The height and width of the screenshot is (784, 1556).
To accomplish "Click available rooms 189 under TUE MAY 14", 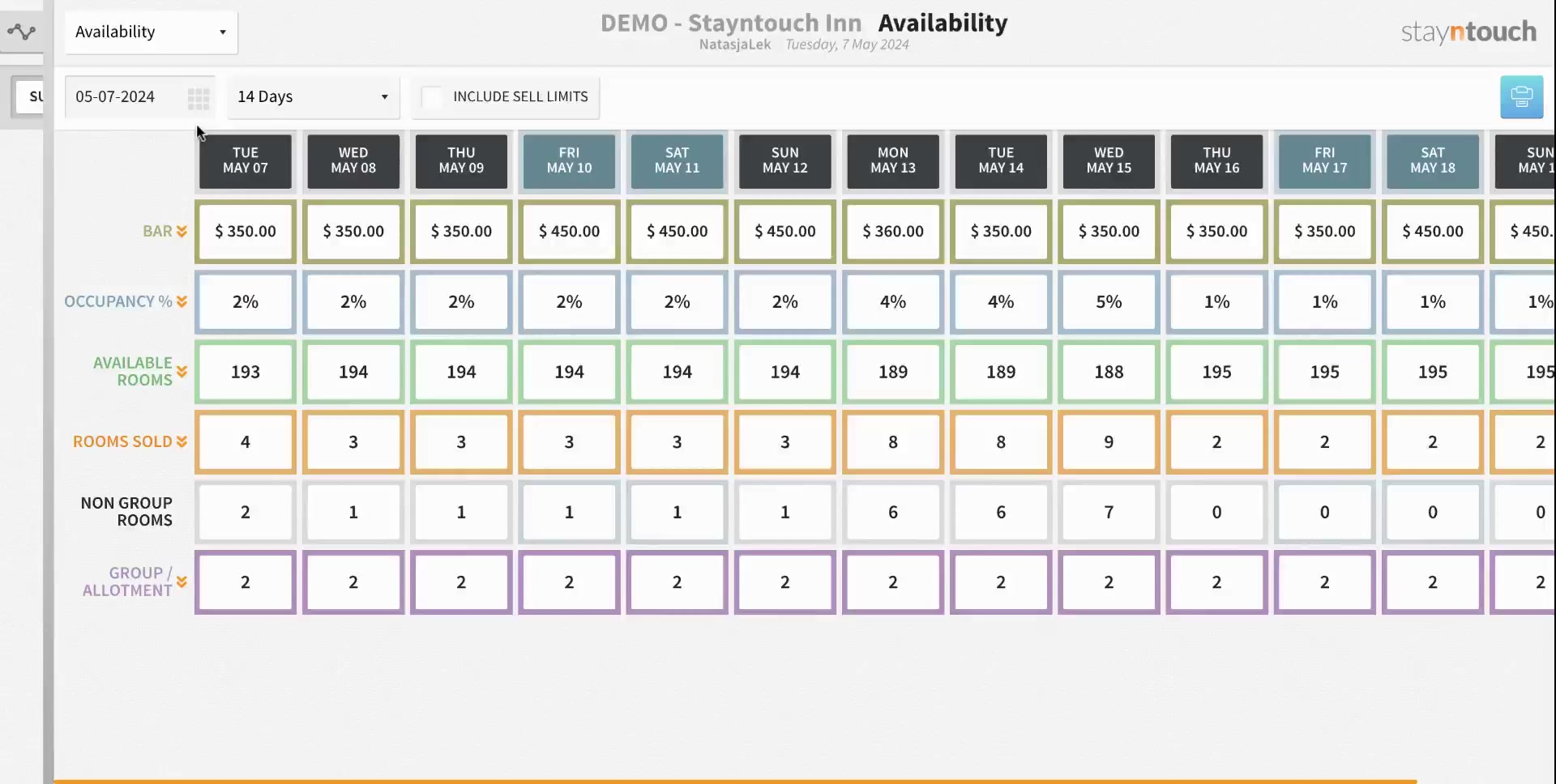I will tap(1001, 372).
